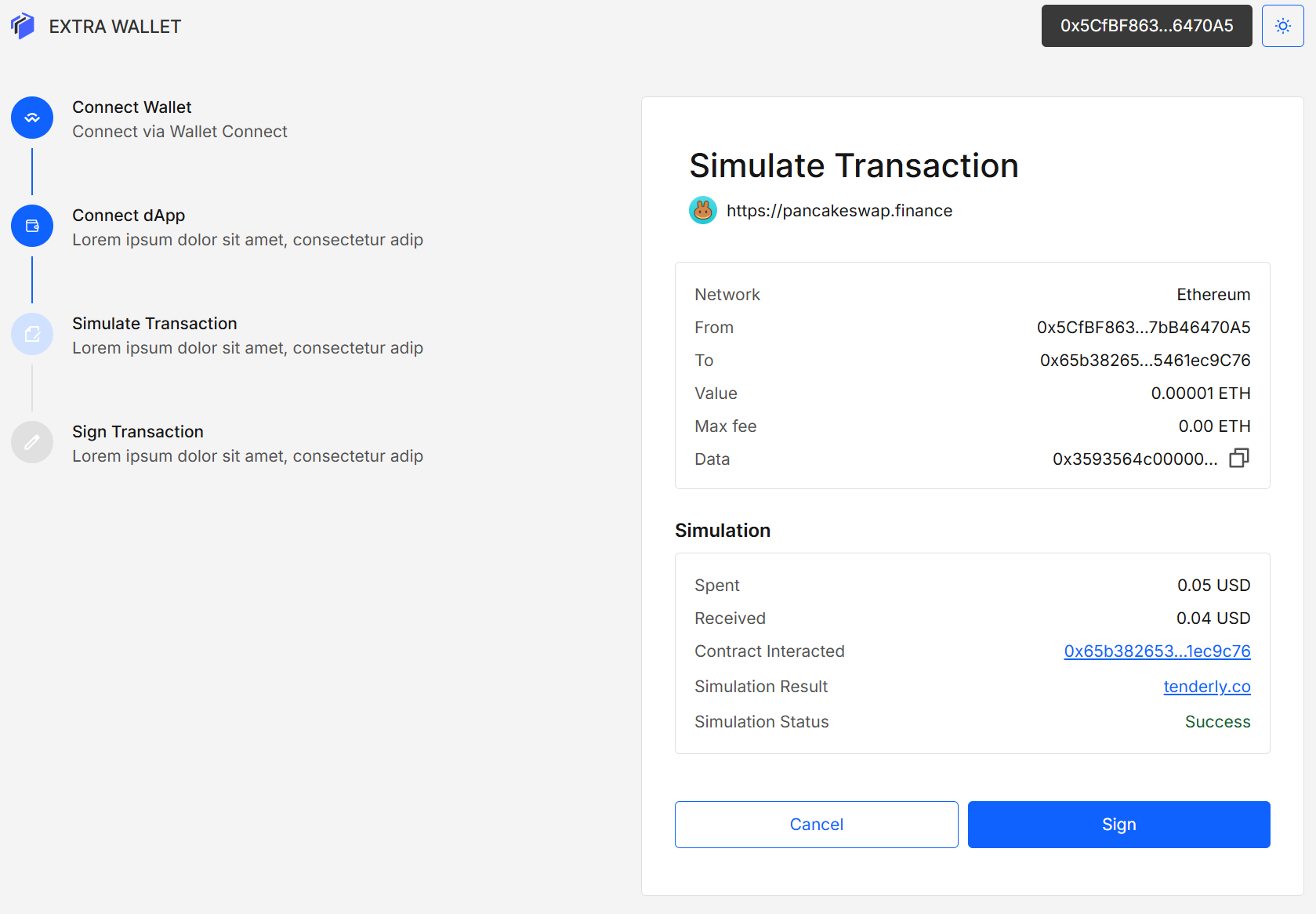This screenshot has height=914, width=1316.
Task: Select the Connect dApp step title
Action: (x=129, y=216)
